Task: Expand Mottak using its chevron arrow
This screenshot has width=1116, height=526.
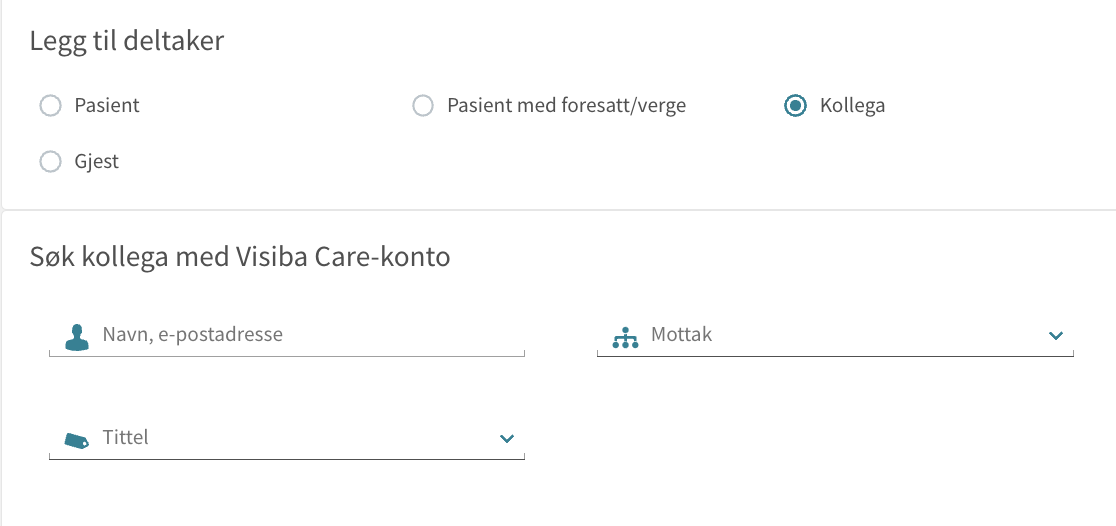Action: (x=1056, y=335)
